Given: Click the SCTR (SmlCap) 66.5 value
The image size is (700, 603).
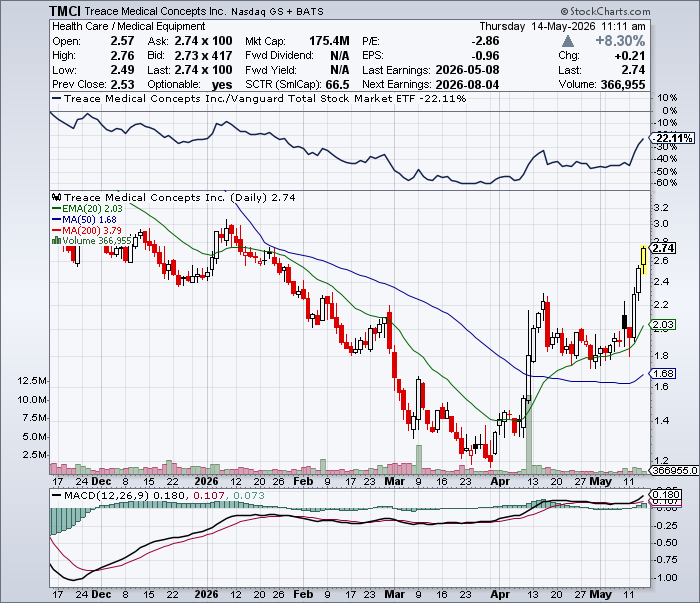Looking at the screenshot, I should click(x=337, y=85).
